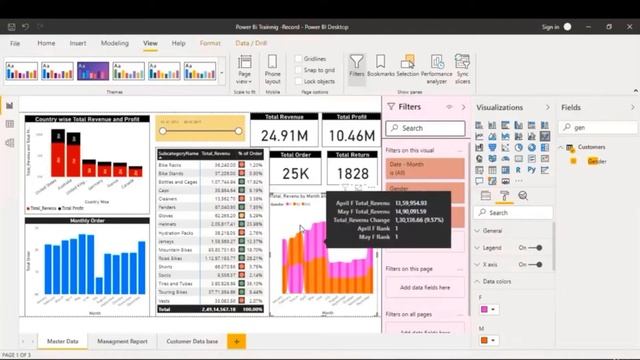Screen dimensions: 640x360
Task: Switch to Managment Report page tab
Action: [122, 341]
